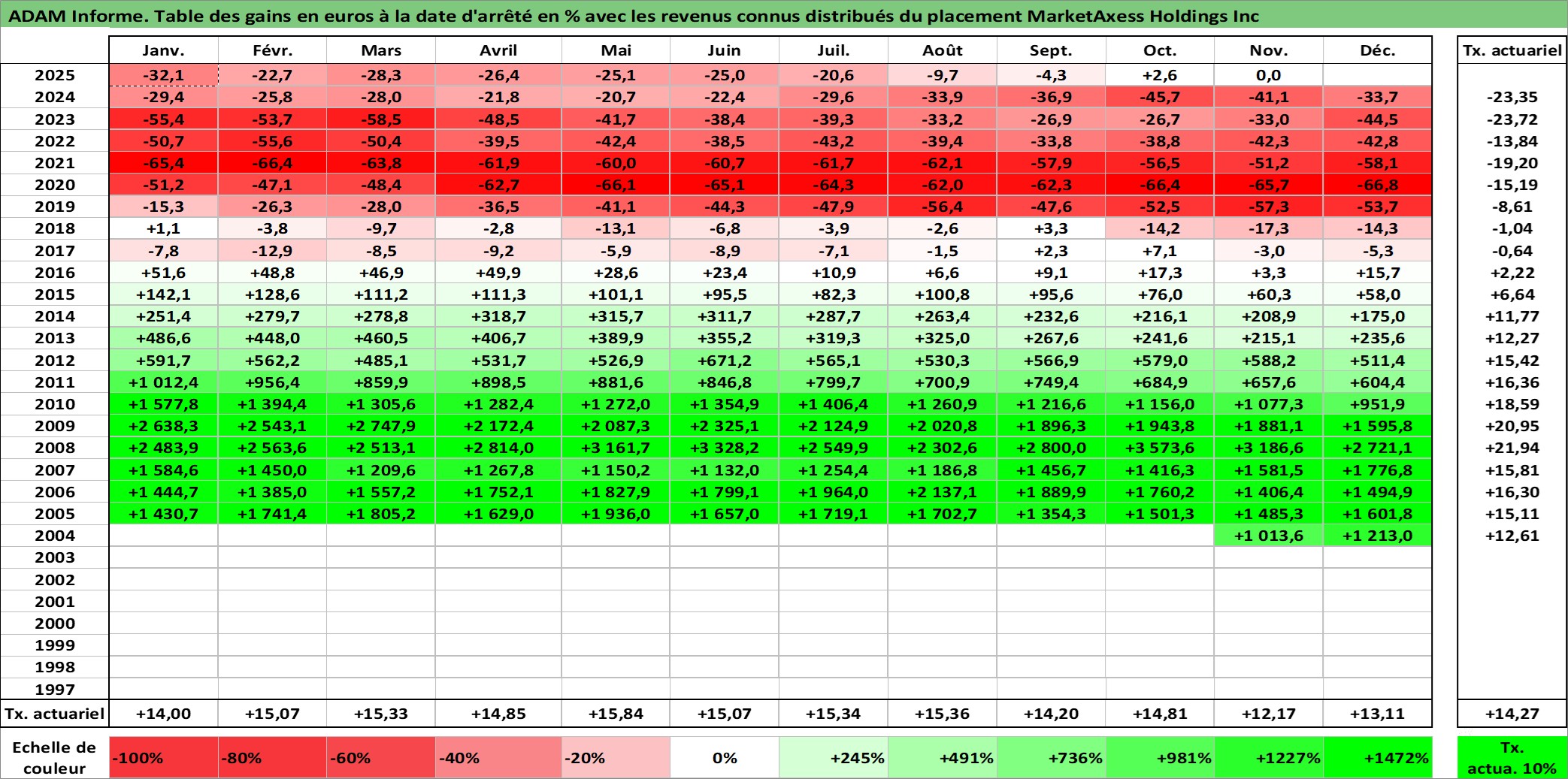Select the +1 013,6 cell for Nov. 2004
1568x779 pixels.
coord(1269,536)
